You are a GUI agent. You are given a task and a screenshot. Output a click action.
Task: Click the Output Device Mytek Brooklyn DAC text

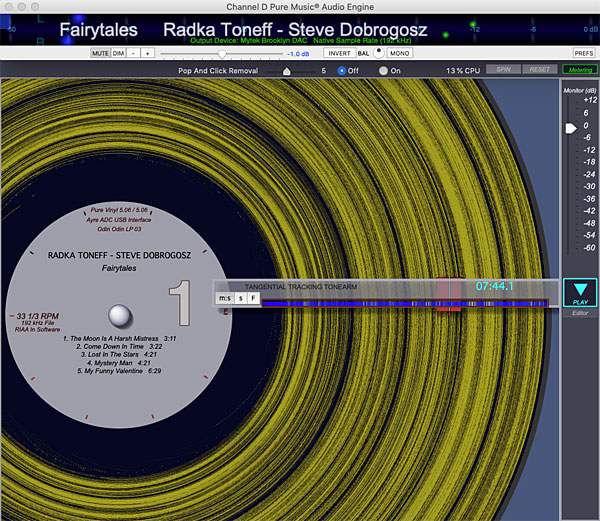[x=248, y=41]
